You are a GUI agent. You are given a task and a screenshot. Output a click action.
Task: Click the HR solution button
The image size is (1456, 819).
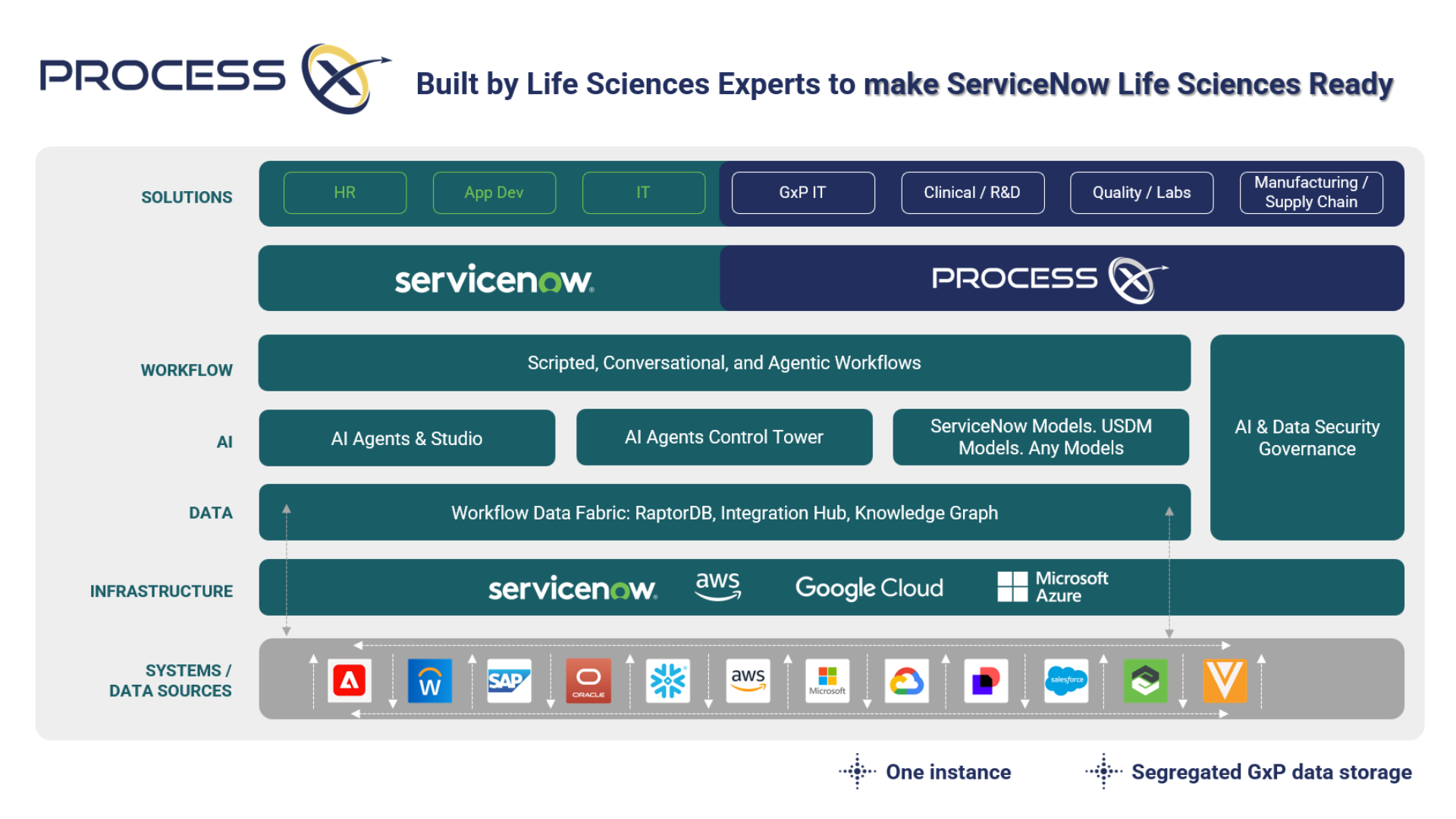345,193
